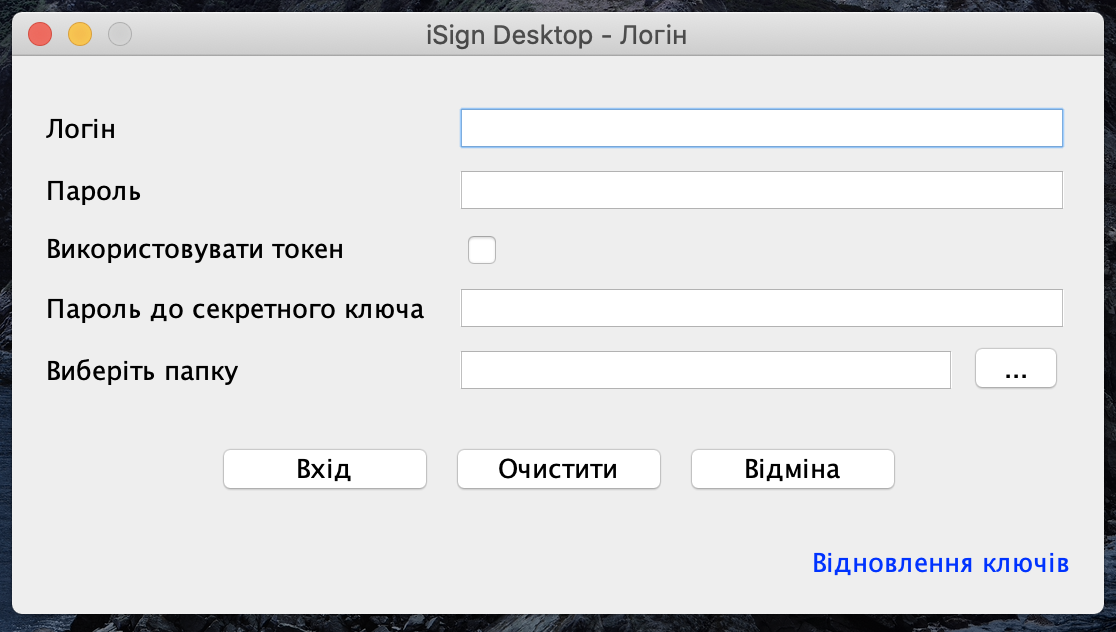The width and height of the screenshot is (1116, 632).
Task: Click the red close window button
Action: point(38,33)
